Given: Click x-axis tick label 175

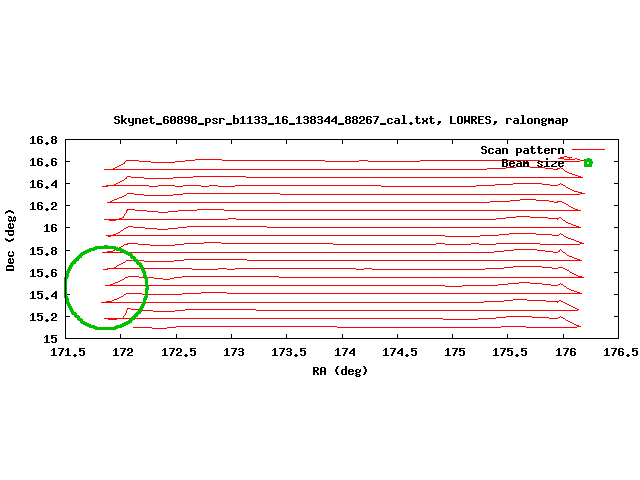Looking at the screenshot, I should (455, 352).
